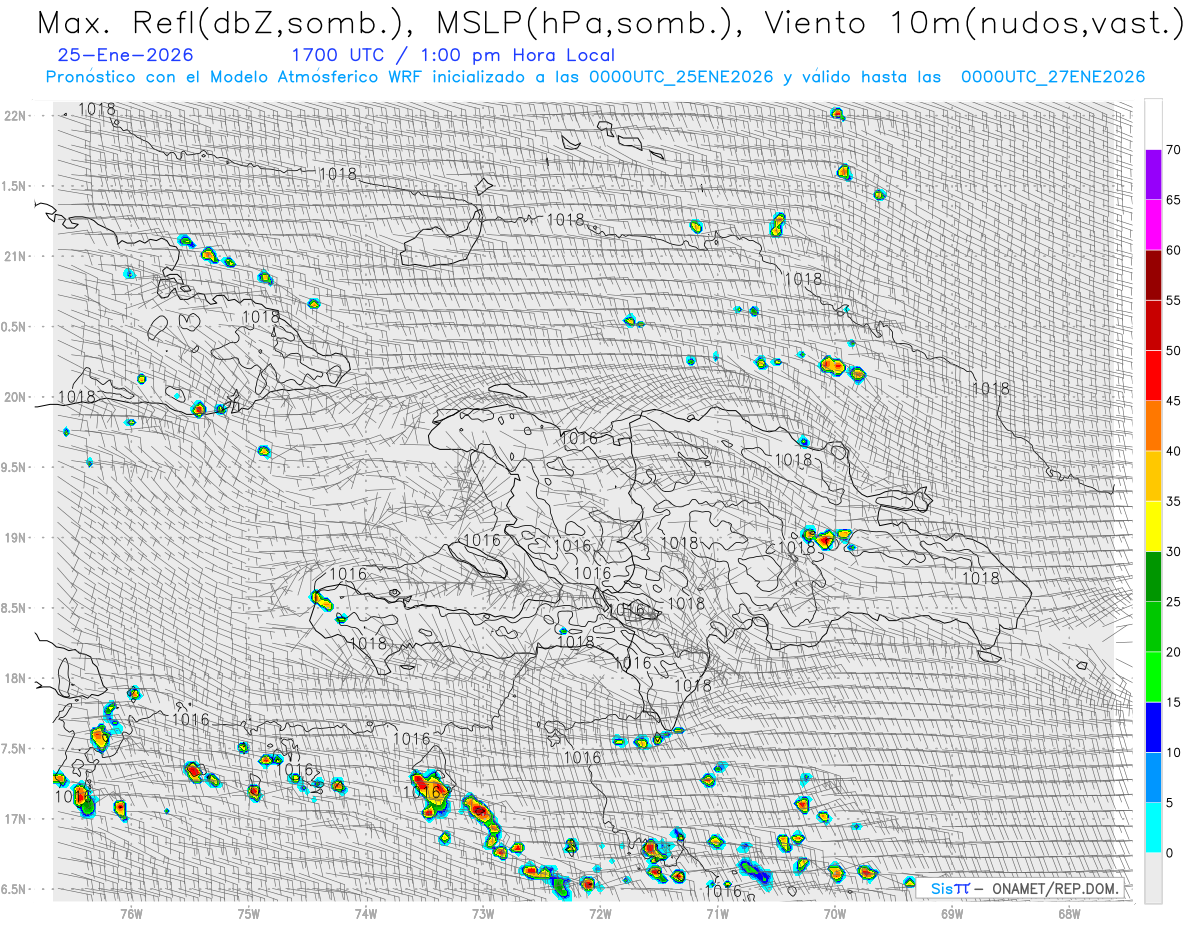Click the gold 35–40 dBZ legend band
The width and height of the screenshot is (1200, 927).
coord(1153,476)
